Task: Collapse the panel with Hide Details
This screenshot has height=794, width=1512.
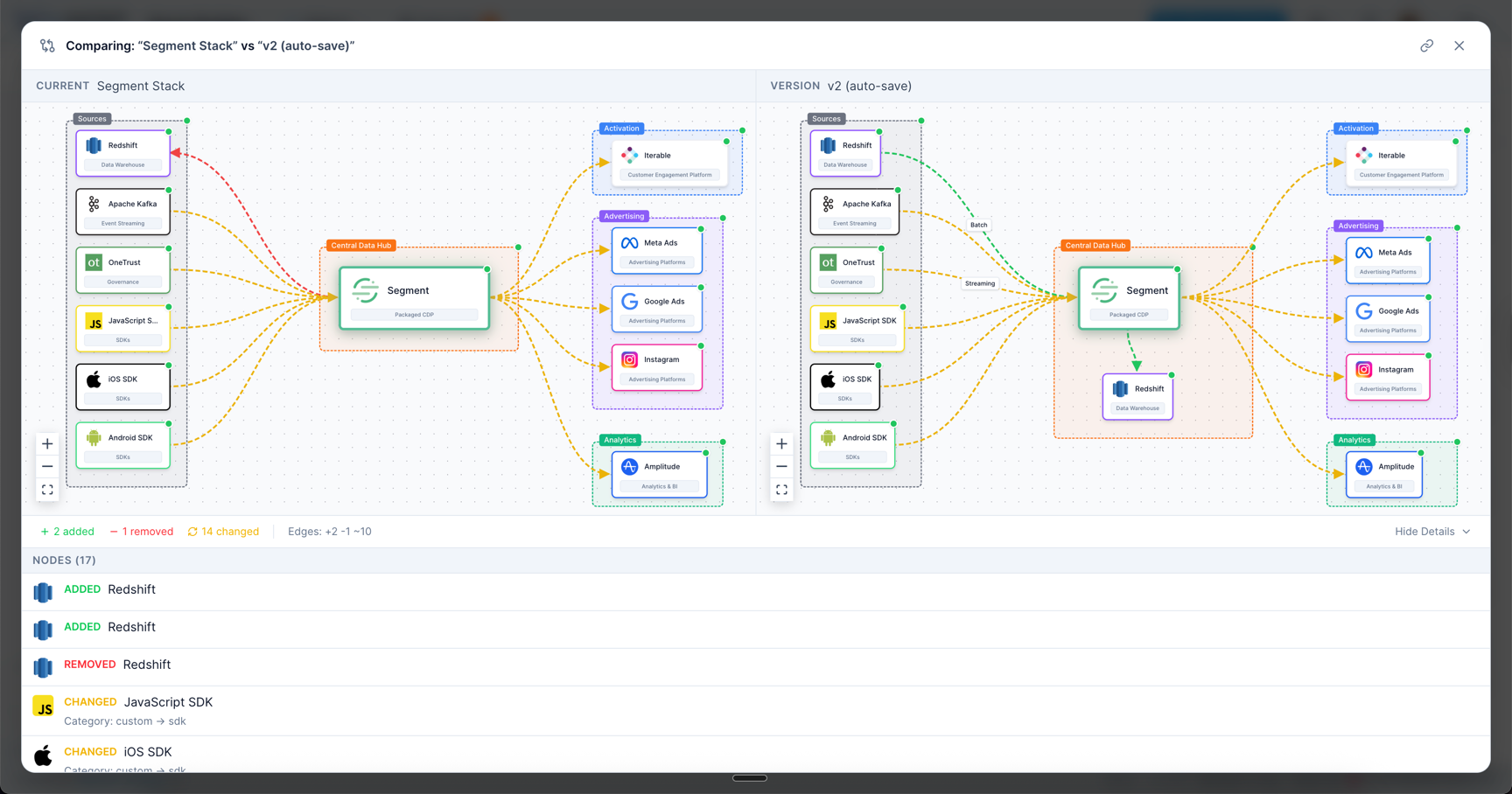Action: pos(1432,532)
